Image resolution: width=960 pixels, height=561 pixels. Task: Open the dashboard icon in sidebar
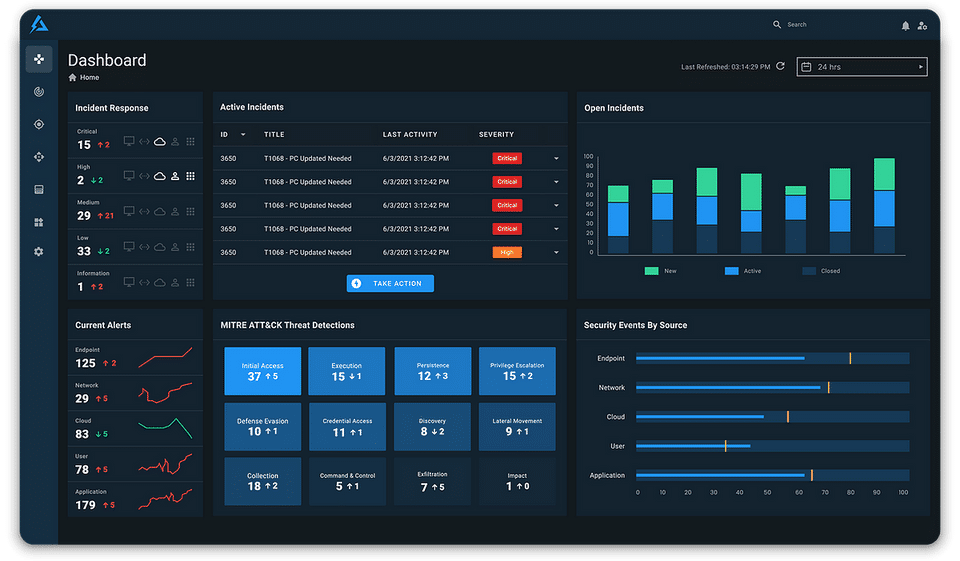pyautogui.click(x=39, y=59)
